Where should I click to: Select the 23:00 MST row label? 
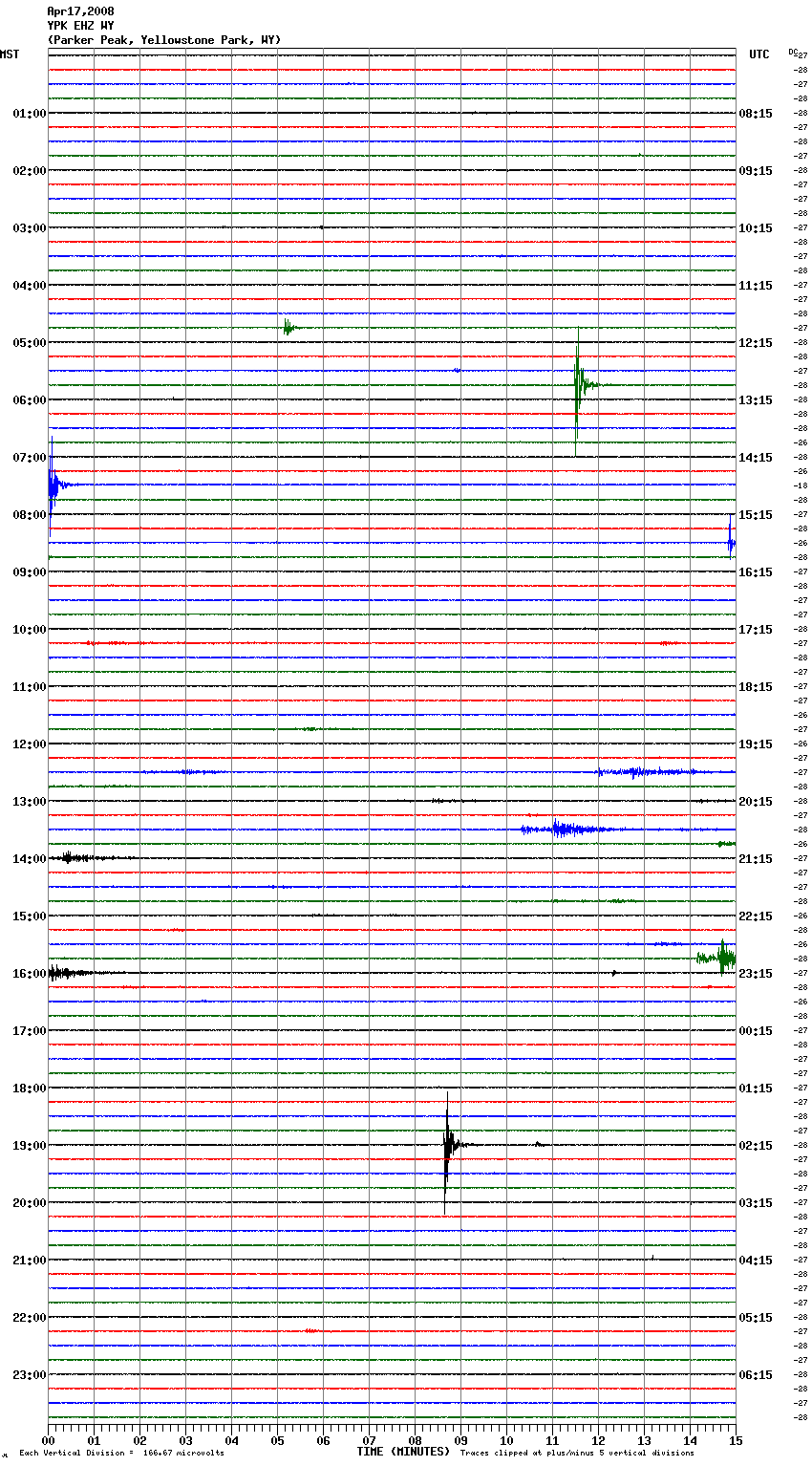coord(29,1375)
